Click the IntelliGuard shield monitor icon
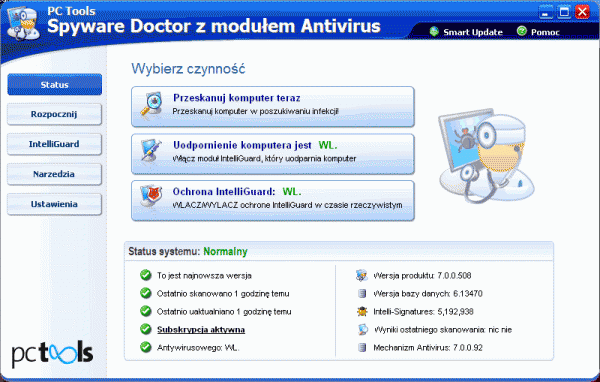Screen dimensions: 600x382 (x=151, y=196)
